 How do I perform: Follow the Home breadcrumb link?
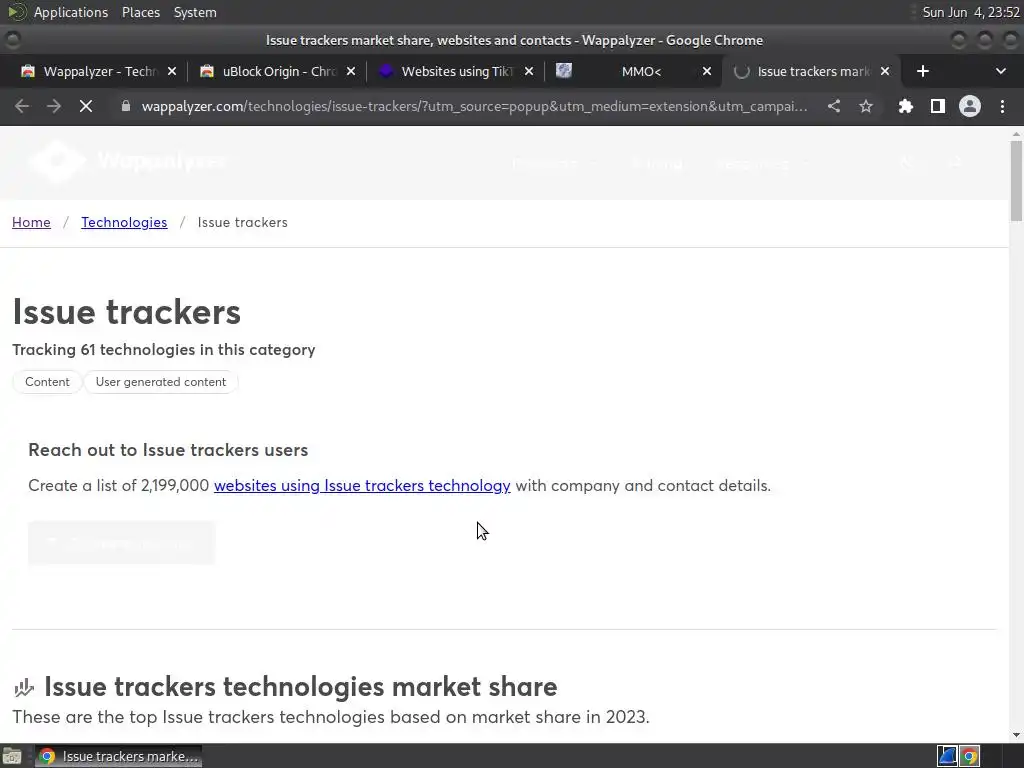[x=31, y=222]
